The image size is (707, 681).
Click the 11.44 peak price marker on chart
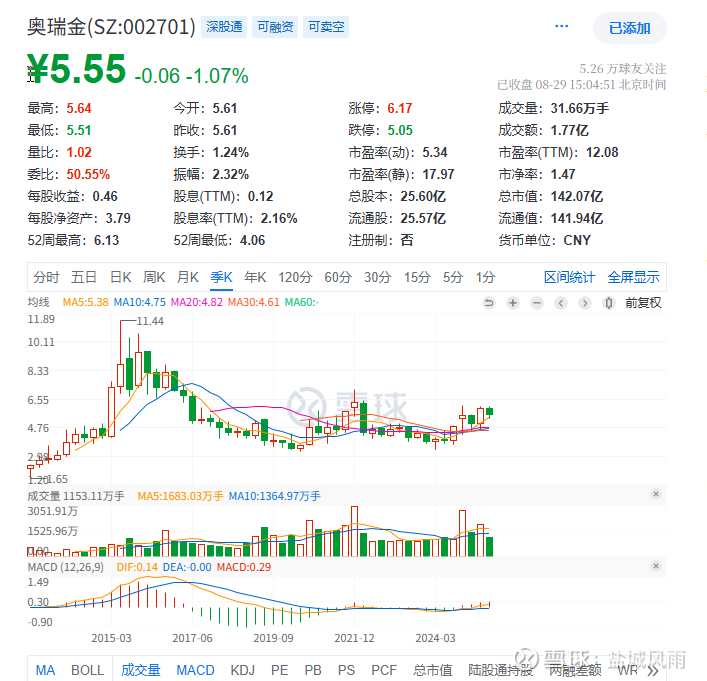point(150,321)
